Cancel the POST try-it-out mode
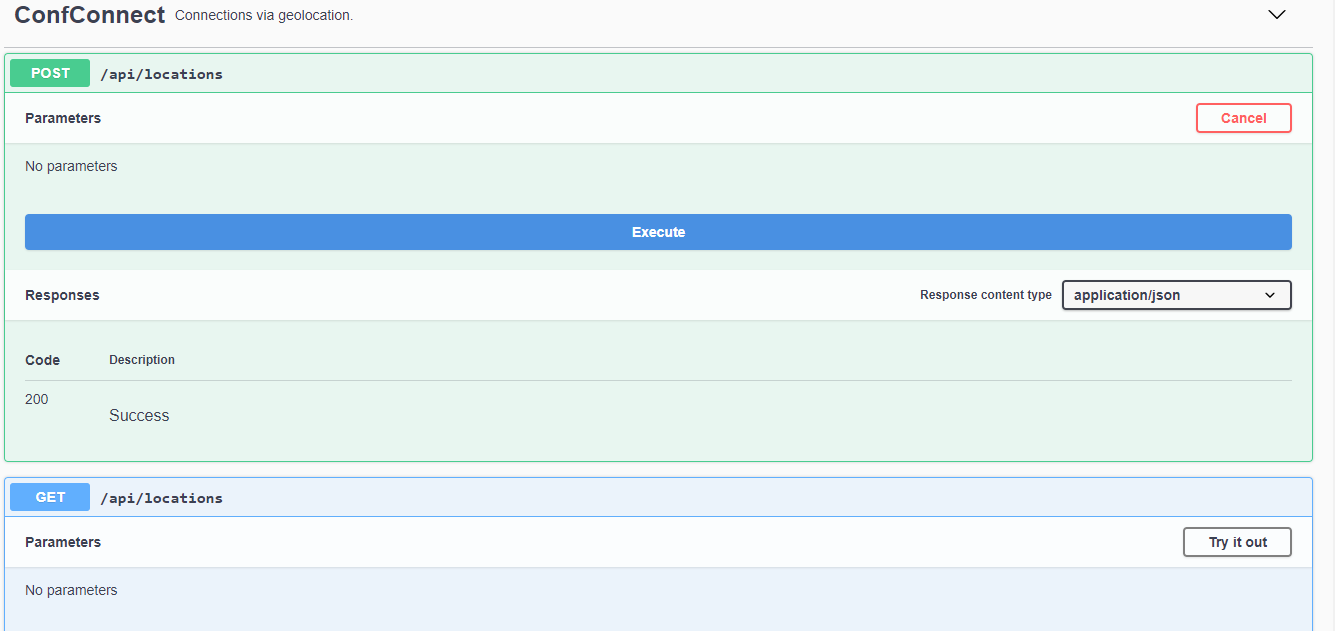The height and width of the screenshot is (631, 1335). [1243, 118]
